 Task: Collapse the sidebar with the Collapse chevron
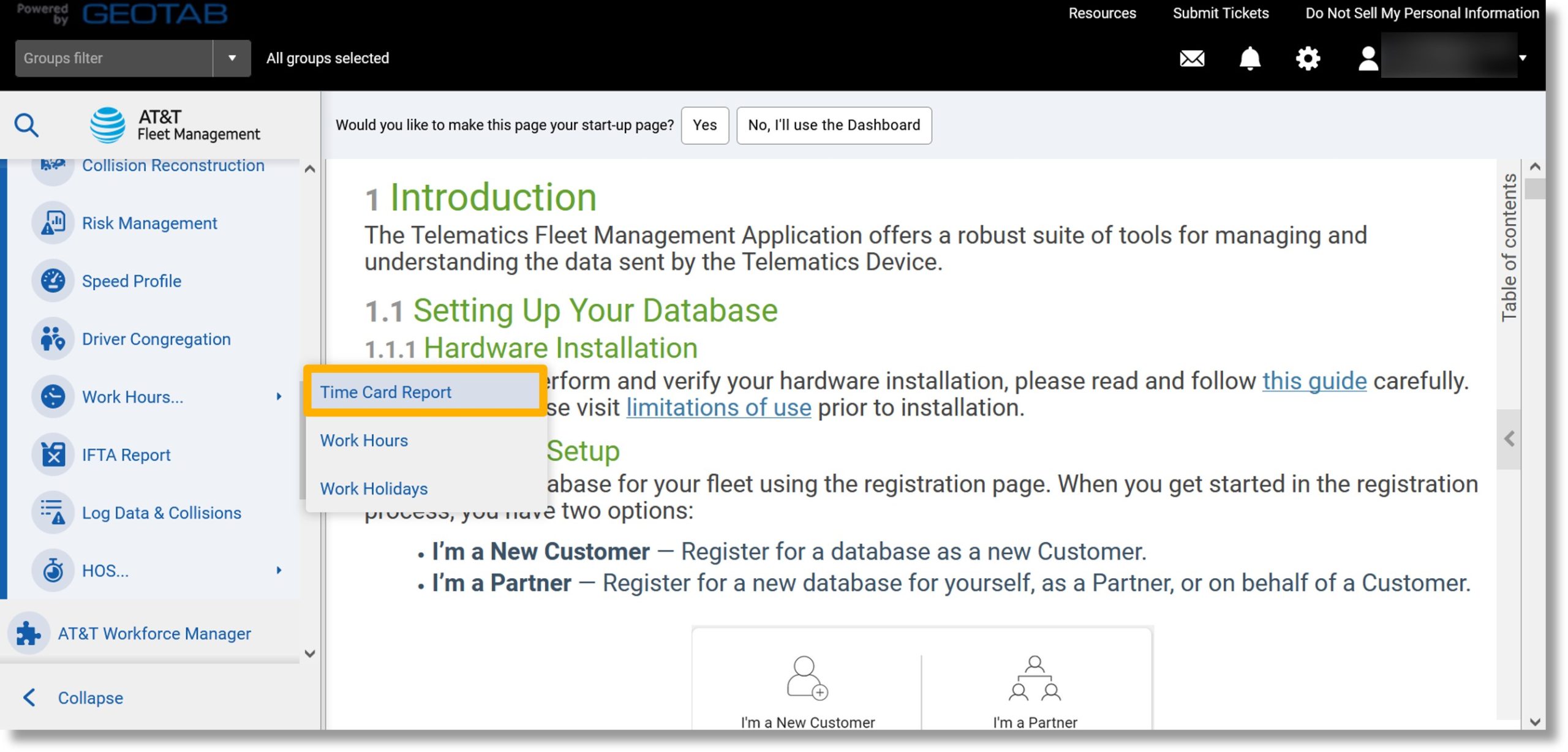coord(29,697)
